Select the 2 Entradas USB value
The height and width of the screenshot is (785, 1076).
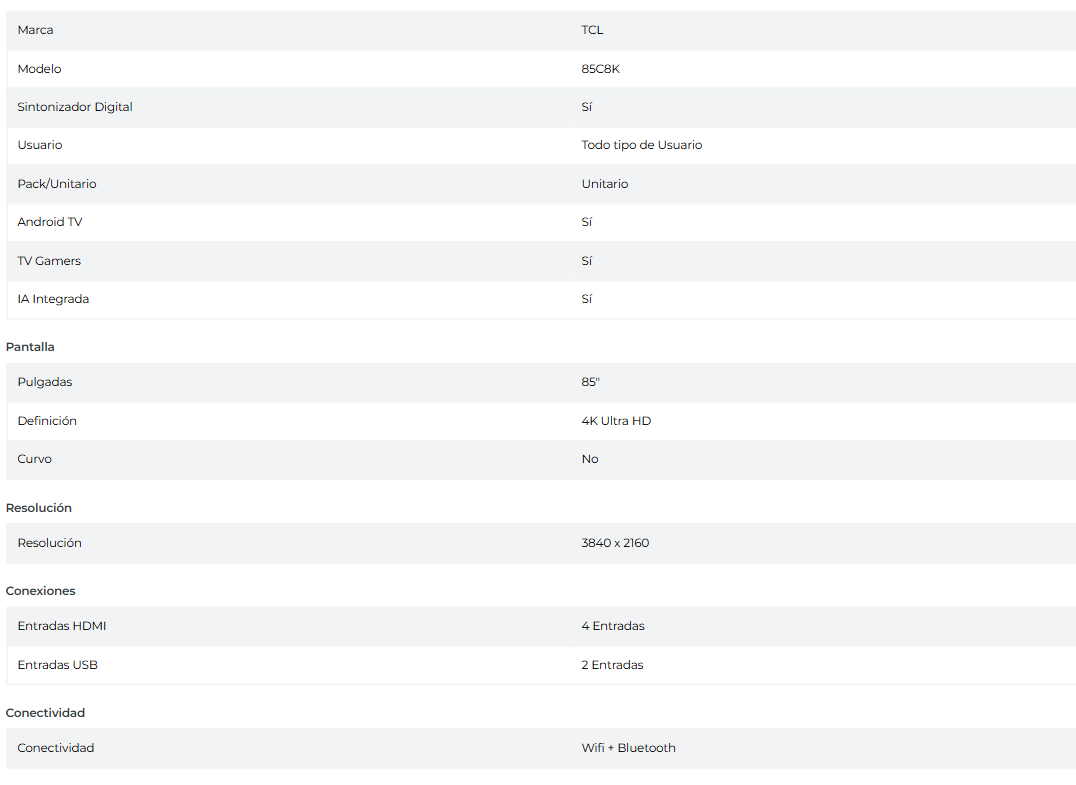[x=612, y=665]
